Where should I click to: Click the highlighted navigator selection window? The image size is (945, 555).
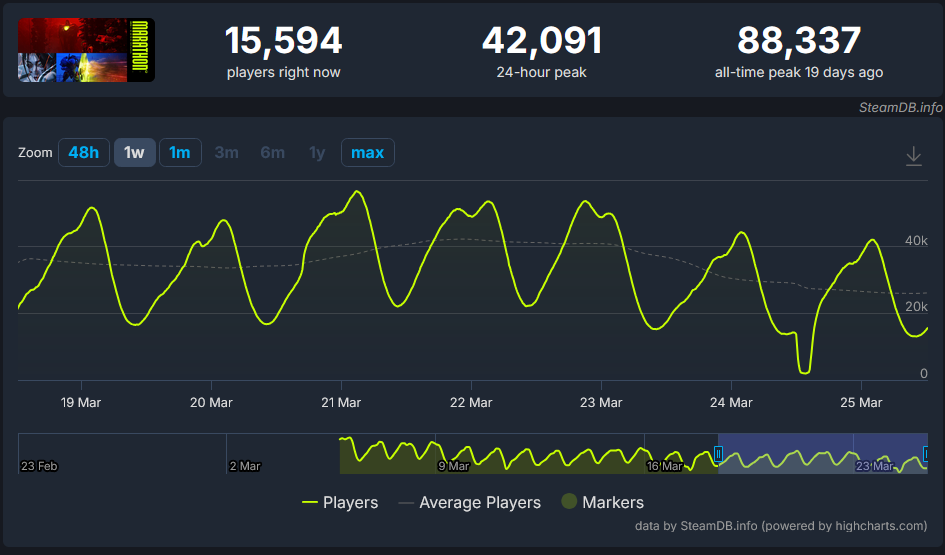click(823, 453)
